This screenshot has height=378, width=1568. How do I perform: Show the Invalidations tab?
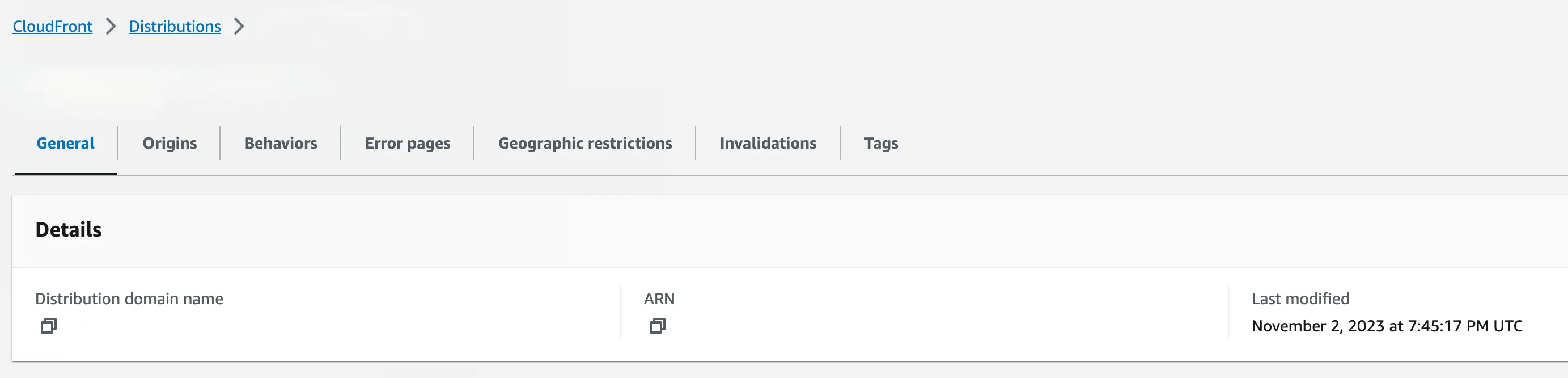coord(768,143)
